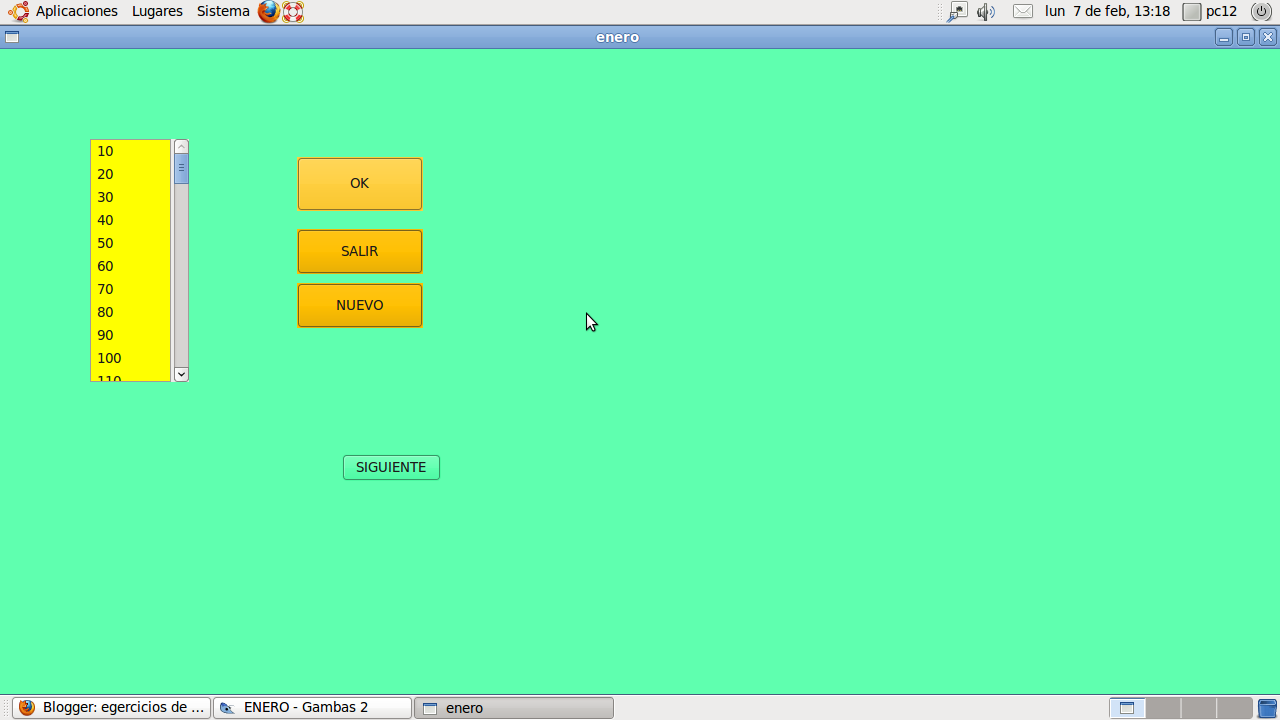Click the SIGUIENTE button
This screenshot has height=720, width=1280.
click(x=391, y=467)
